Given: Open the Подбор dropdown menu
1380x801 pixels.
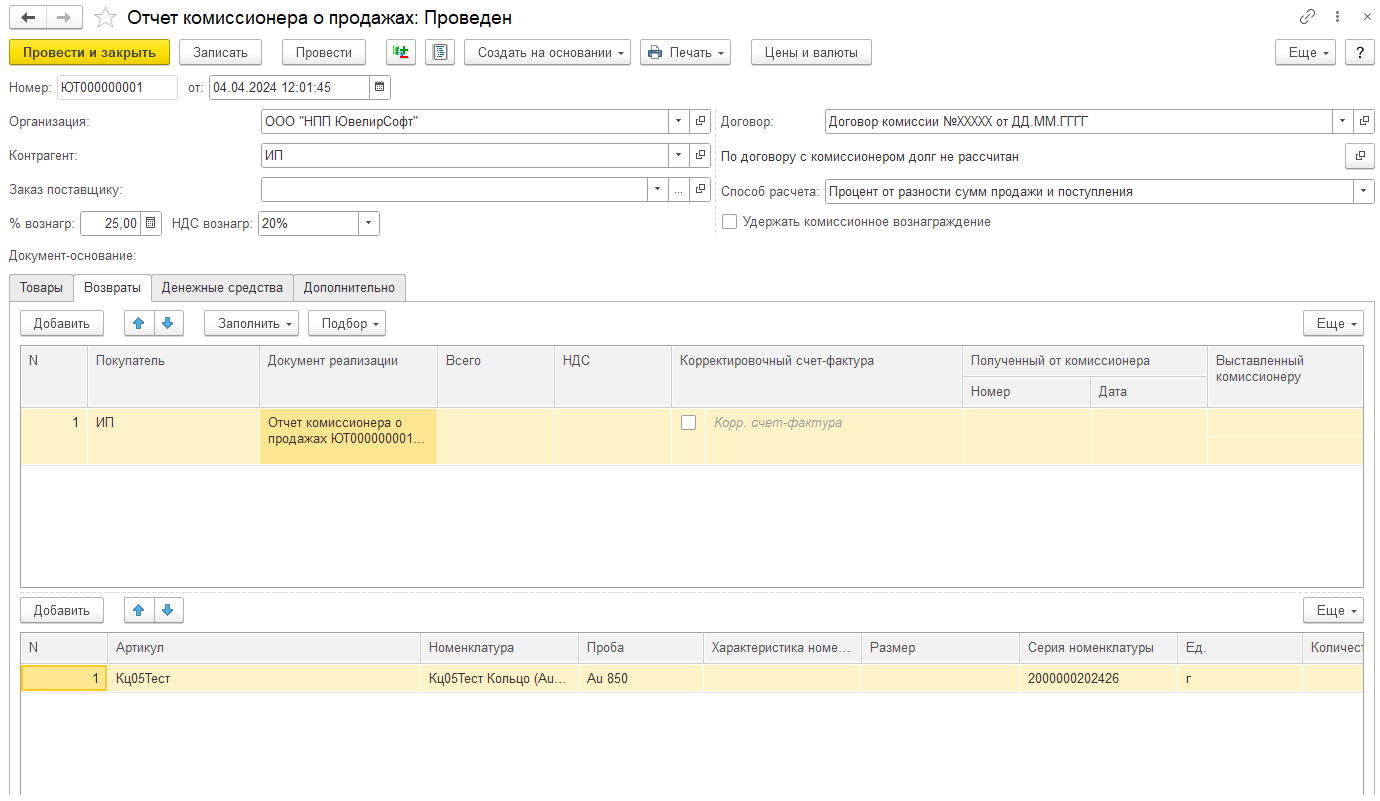Looking at the screenshot, I should (x=347, y=323).
